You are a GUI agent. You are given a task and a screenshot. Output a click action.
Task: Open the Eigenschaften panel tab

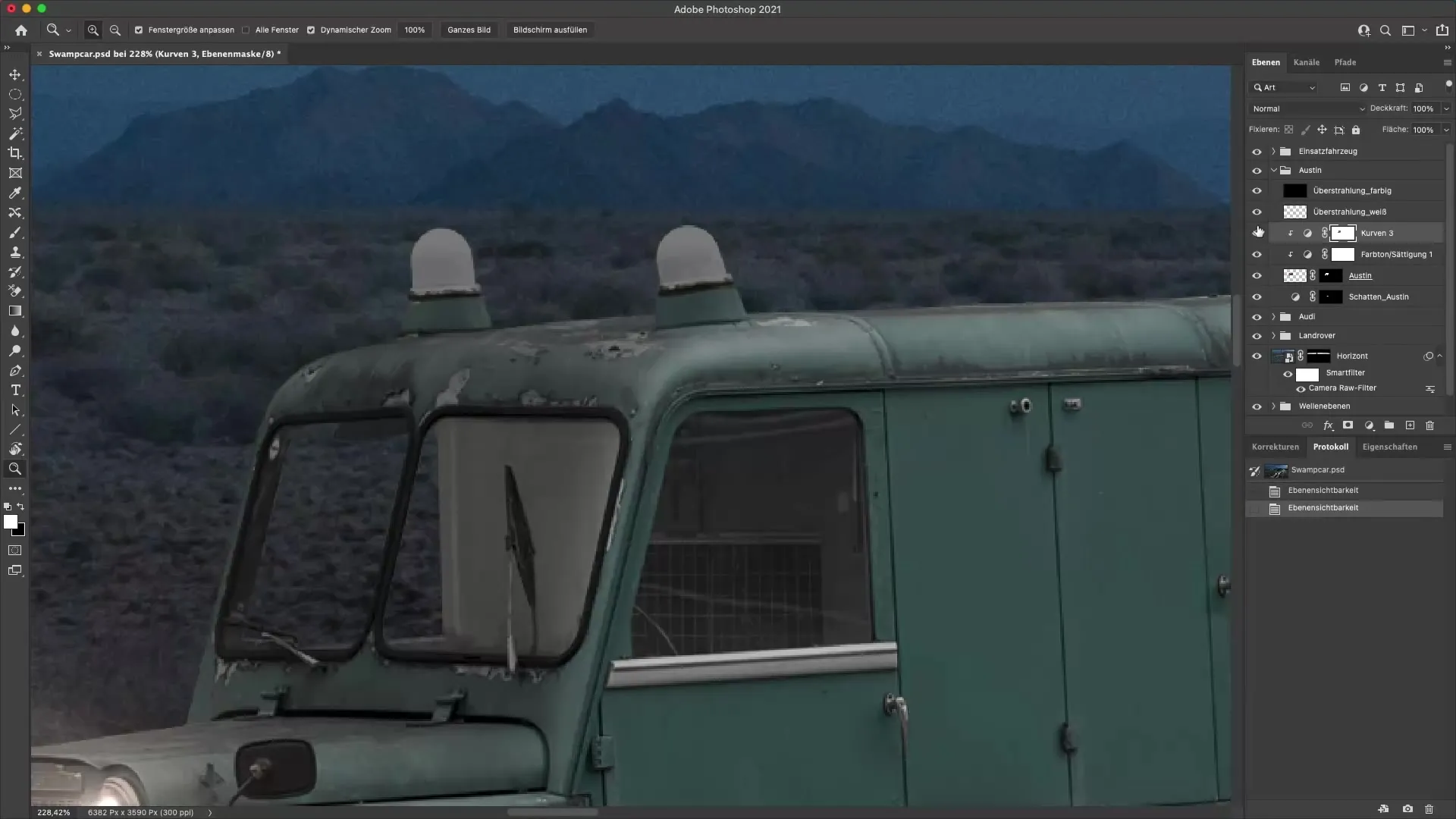(x=1389, y=447)
